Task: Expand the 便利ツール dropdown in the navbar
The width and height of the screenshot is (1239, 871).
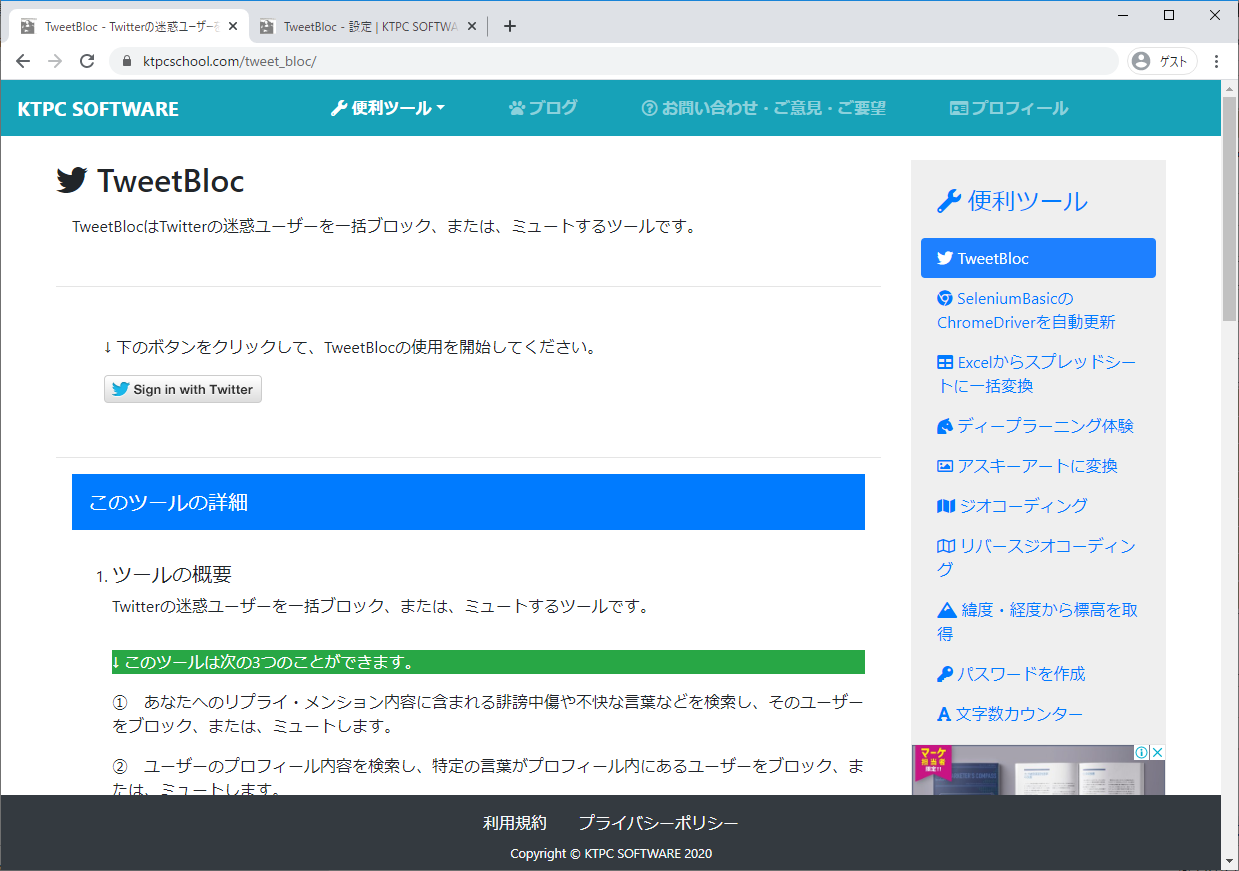Action: [x=388, y=107]
